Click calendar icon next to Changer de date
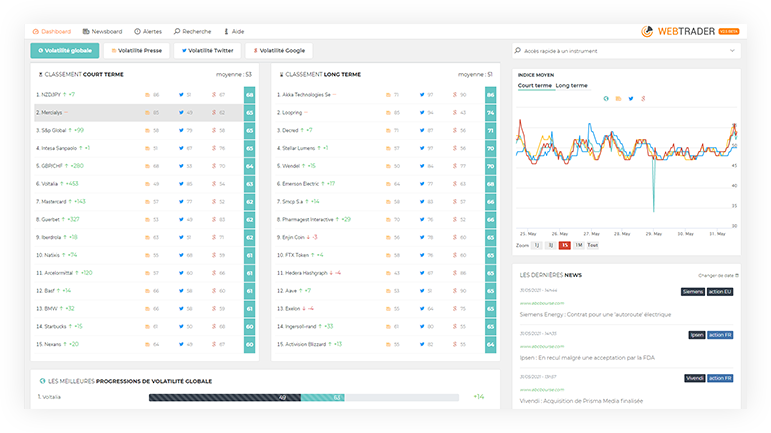 [737, 275]
